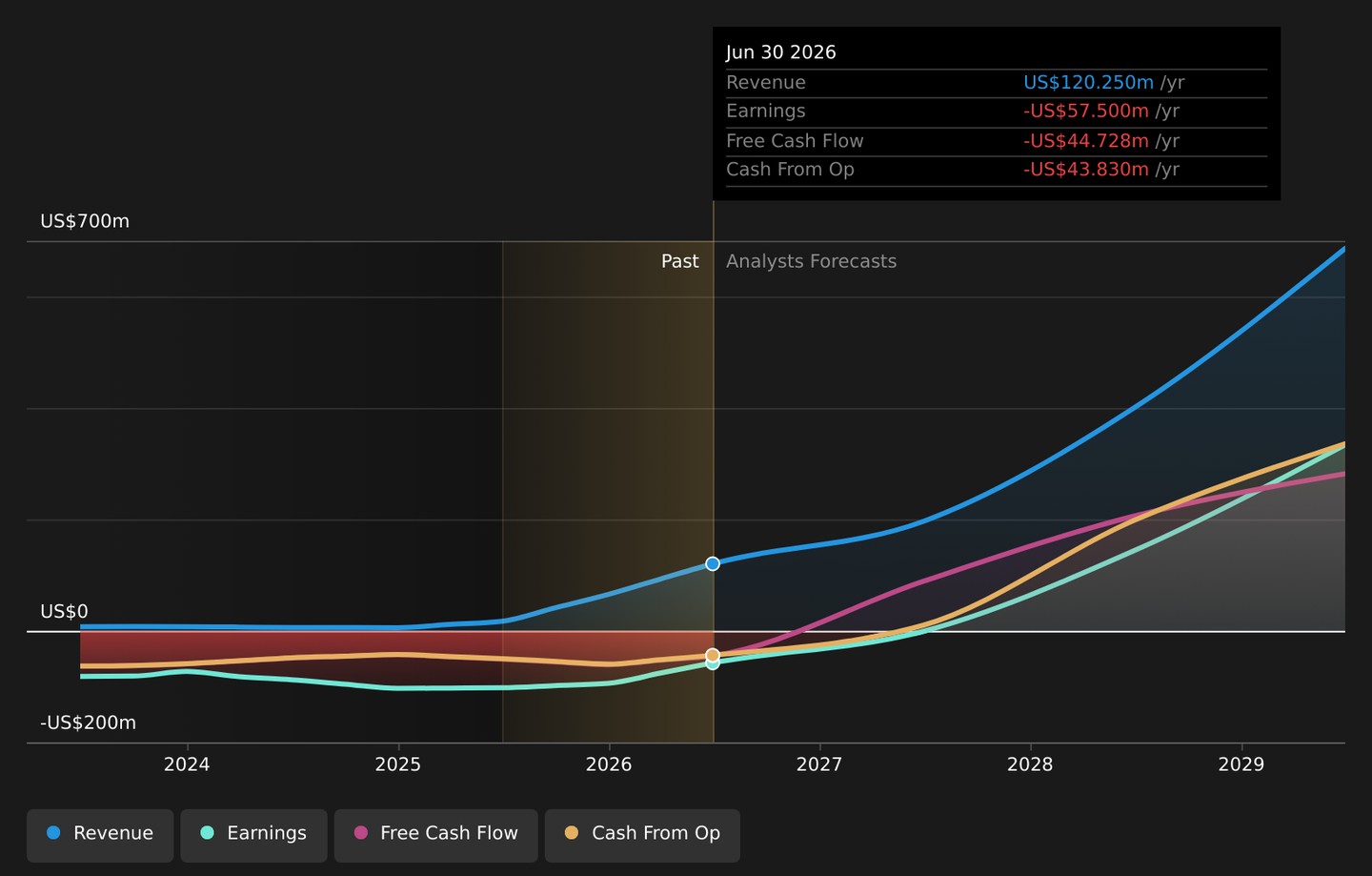Screen dimensions: 1372x876
Task: Click the teal Earnings legend dot
Action: 207,833
